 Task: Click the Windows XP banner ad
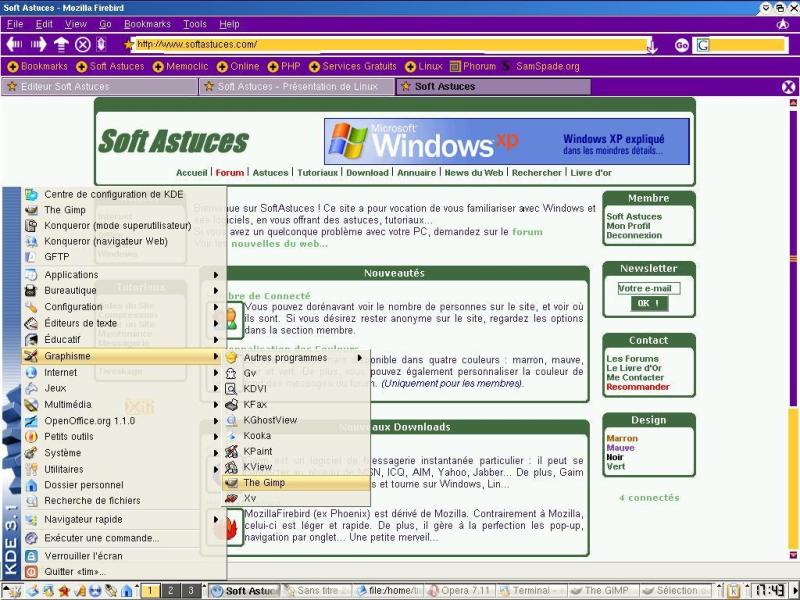507,141
